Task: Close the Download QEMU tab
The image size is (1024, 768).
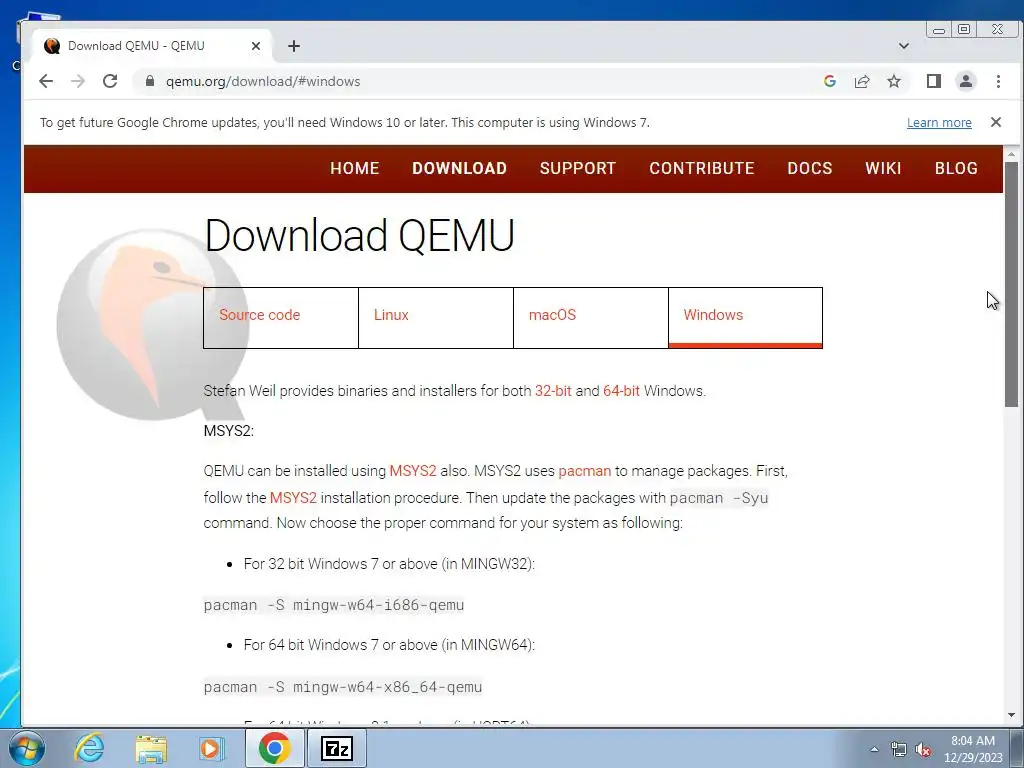Action: pyautogui.click(x=256, y=46)
